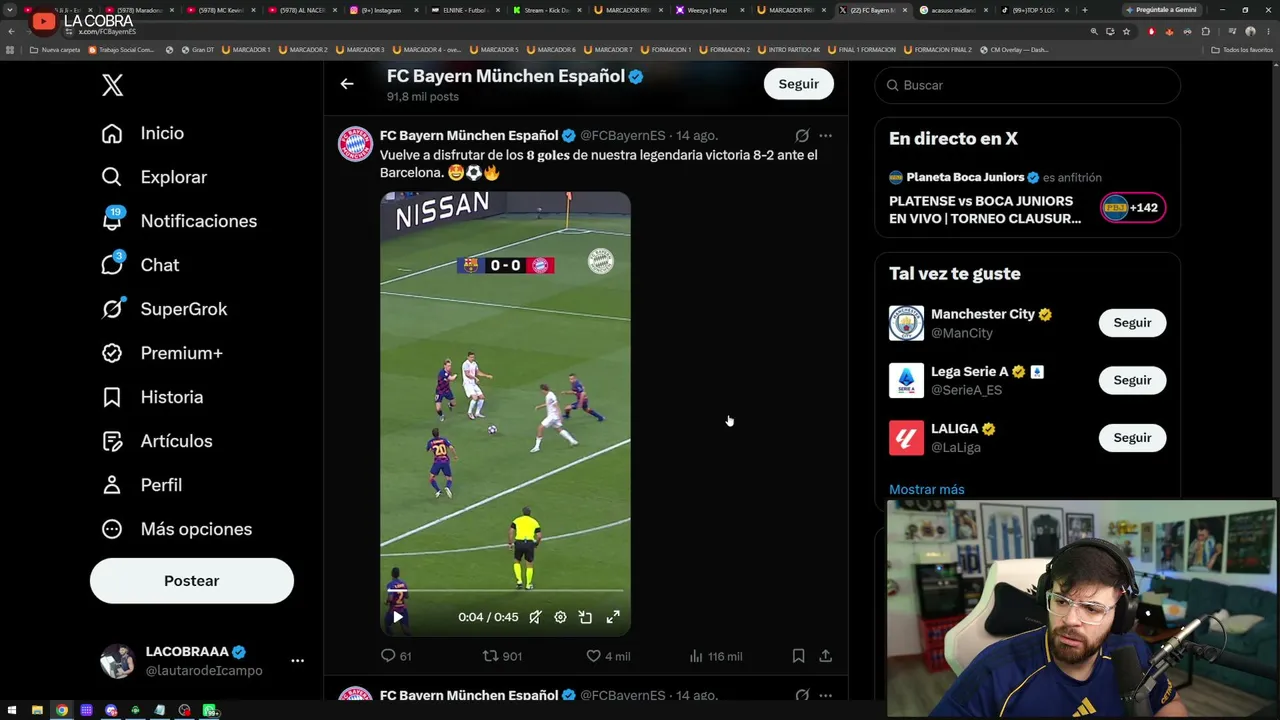Open the first post's more options menu
Screen dimensions: 1280x720
point(825,136)
